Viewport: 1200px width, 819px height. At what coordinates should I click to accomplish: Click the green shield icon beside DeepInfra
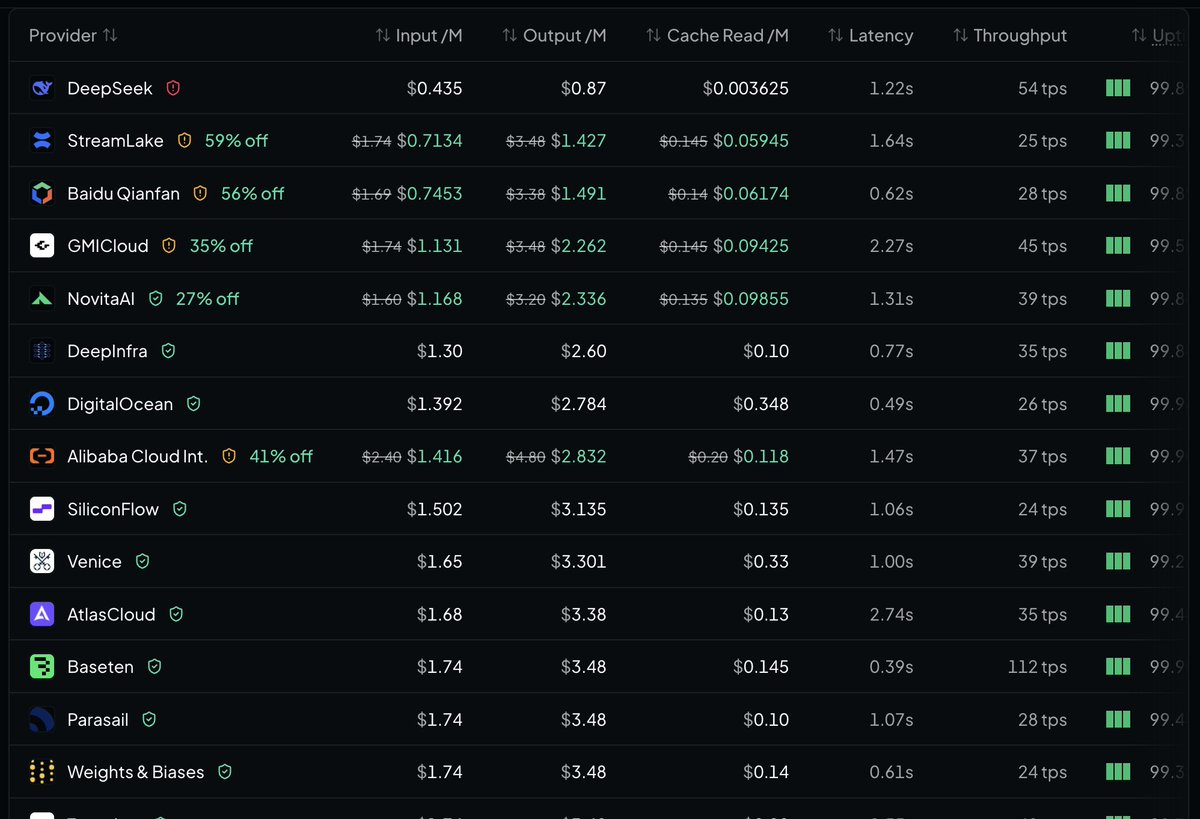coord(168,351)
